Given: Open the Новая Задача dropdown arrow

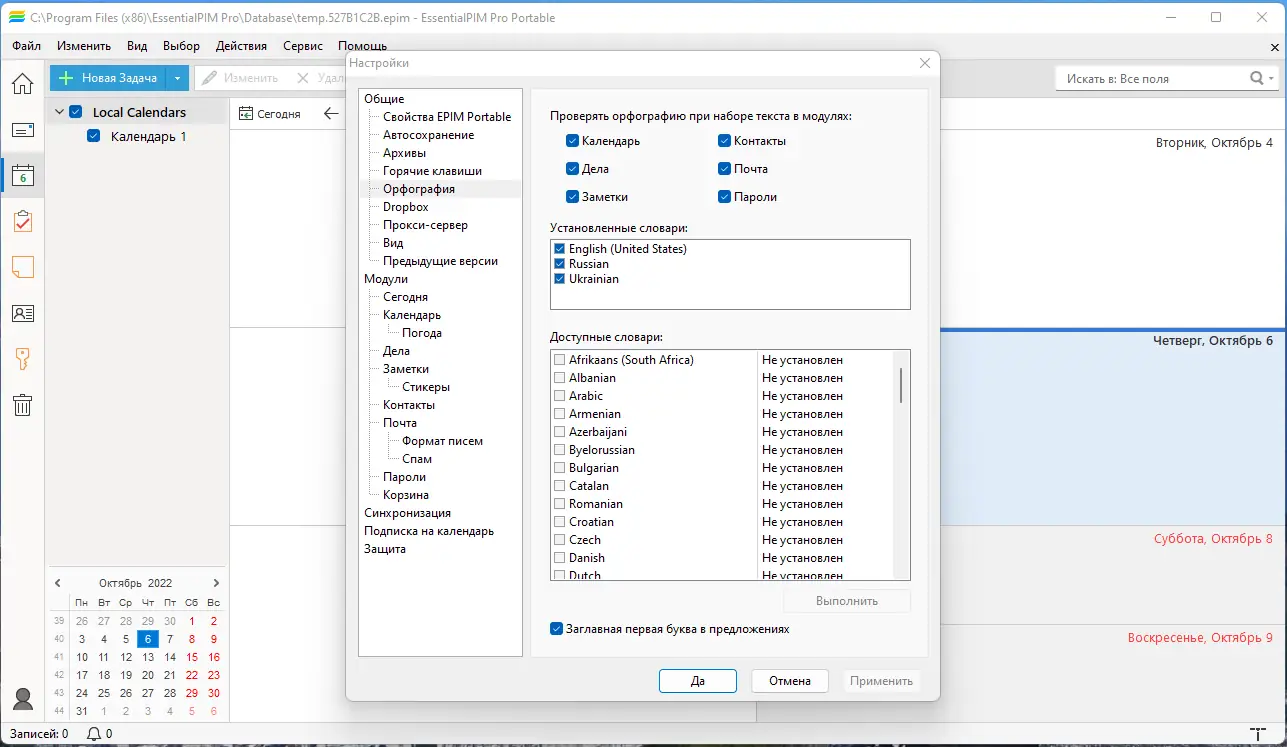Looking at the screenshot, I should [177, 78].
